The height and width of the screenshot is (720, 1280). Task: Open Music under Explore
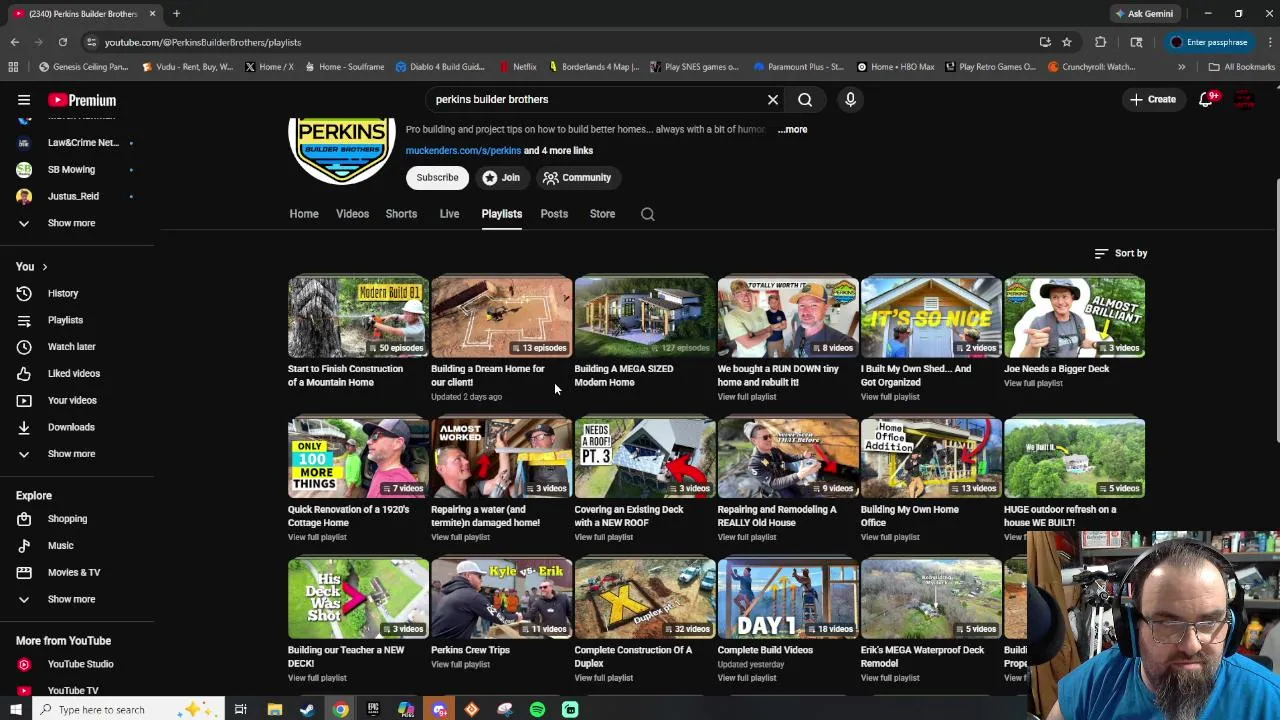(x=60, y=546)
